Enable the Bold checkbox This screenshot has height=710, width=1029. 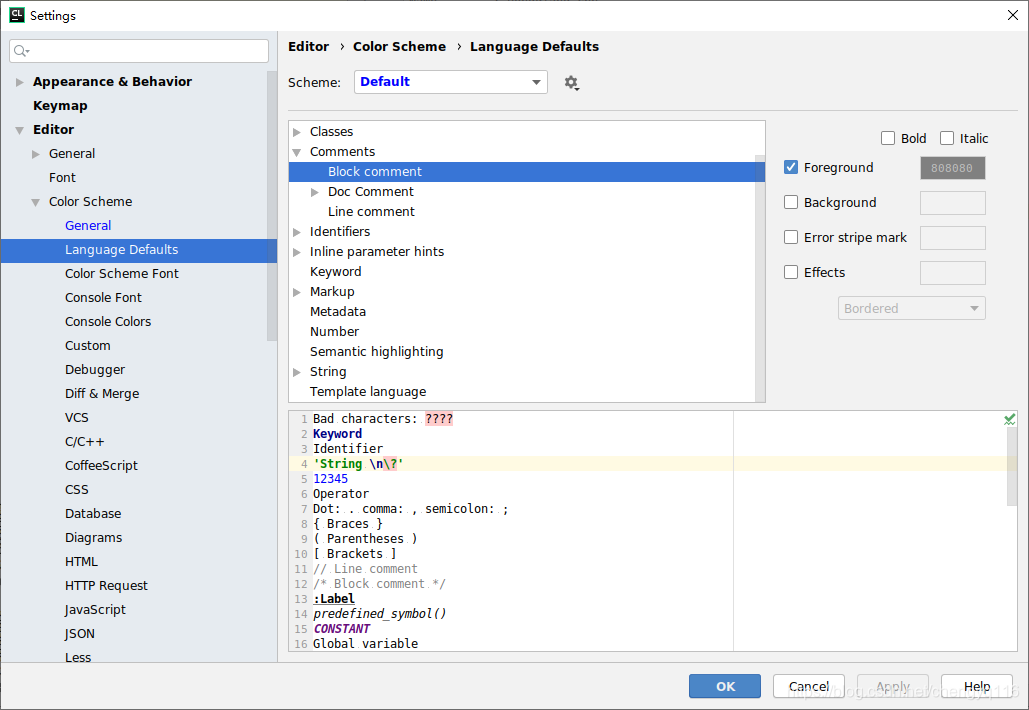tap(888, 138)
